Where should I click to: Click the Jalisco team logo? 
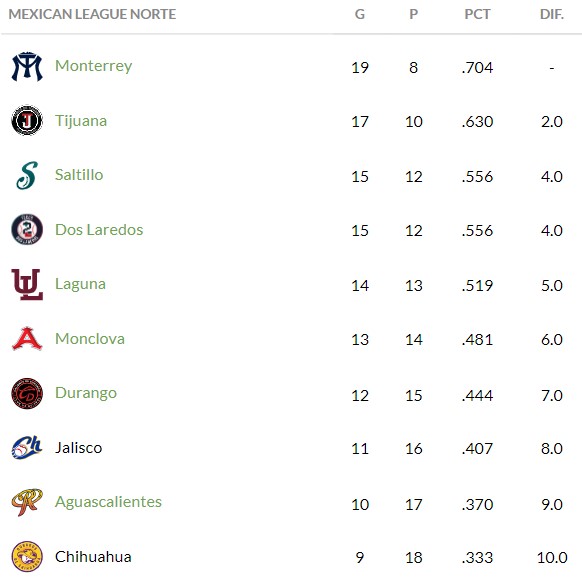(x=27, y=447)
